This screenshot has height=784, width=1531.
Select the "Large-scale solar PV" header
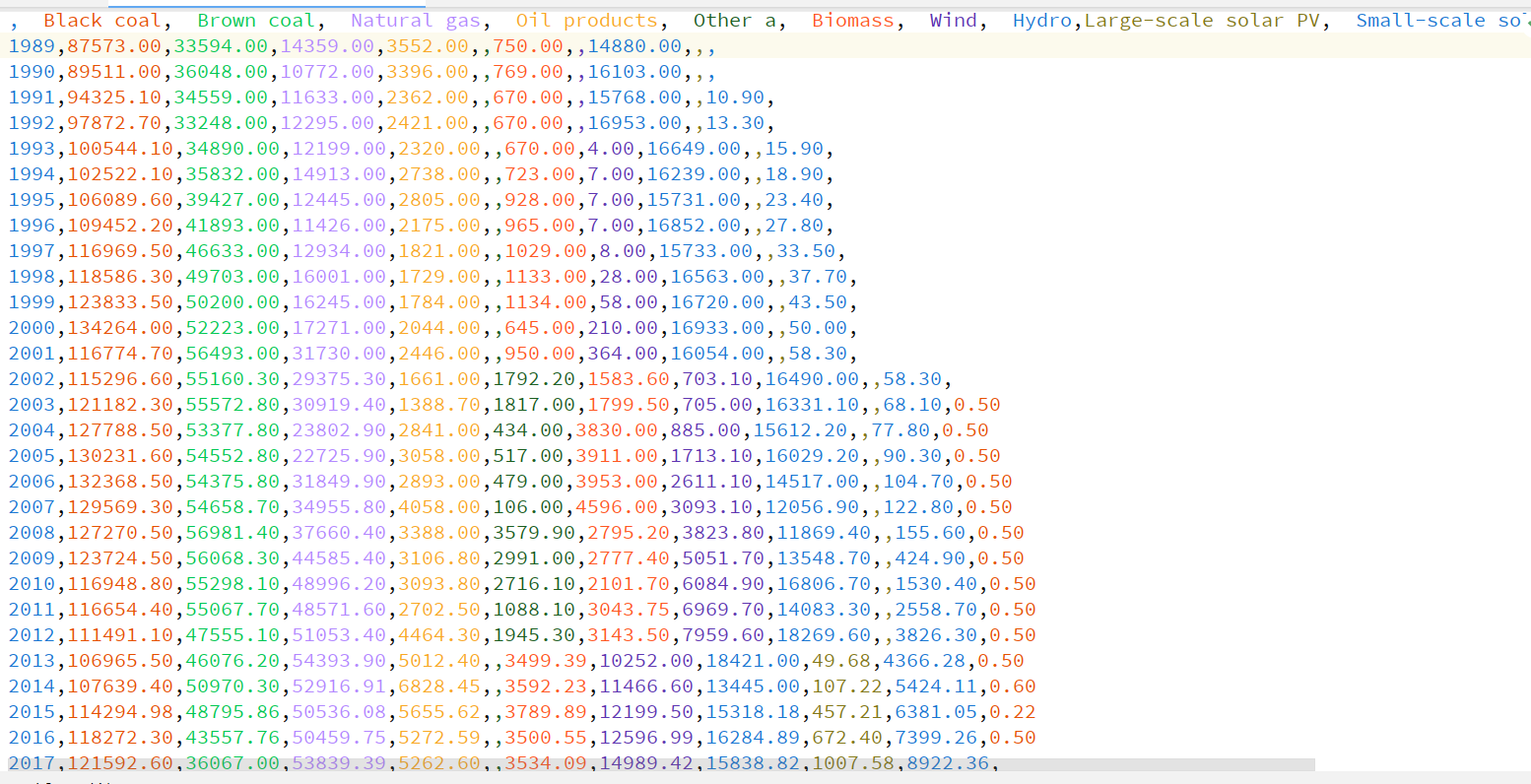(1202, 21)
